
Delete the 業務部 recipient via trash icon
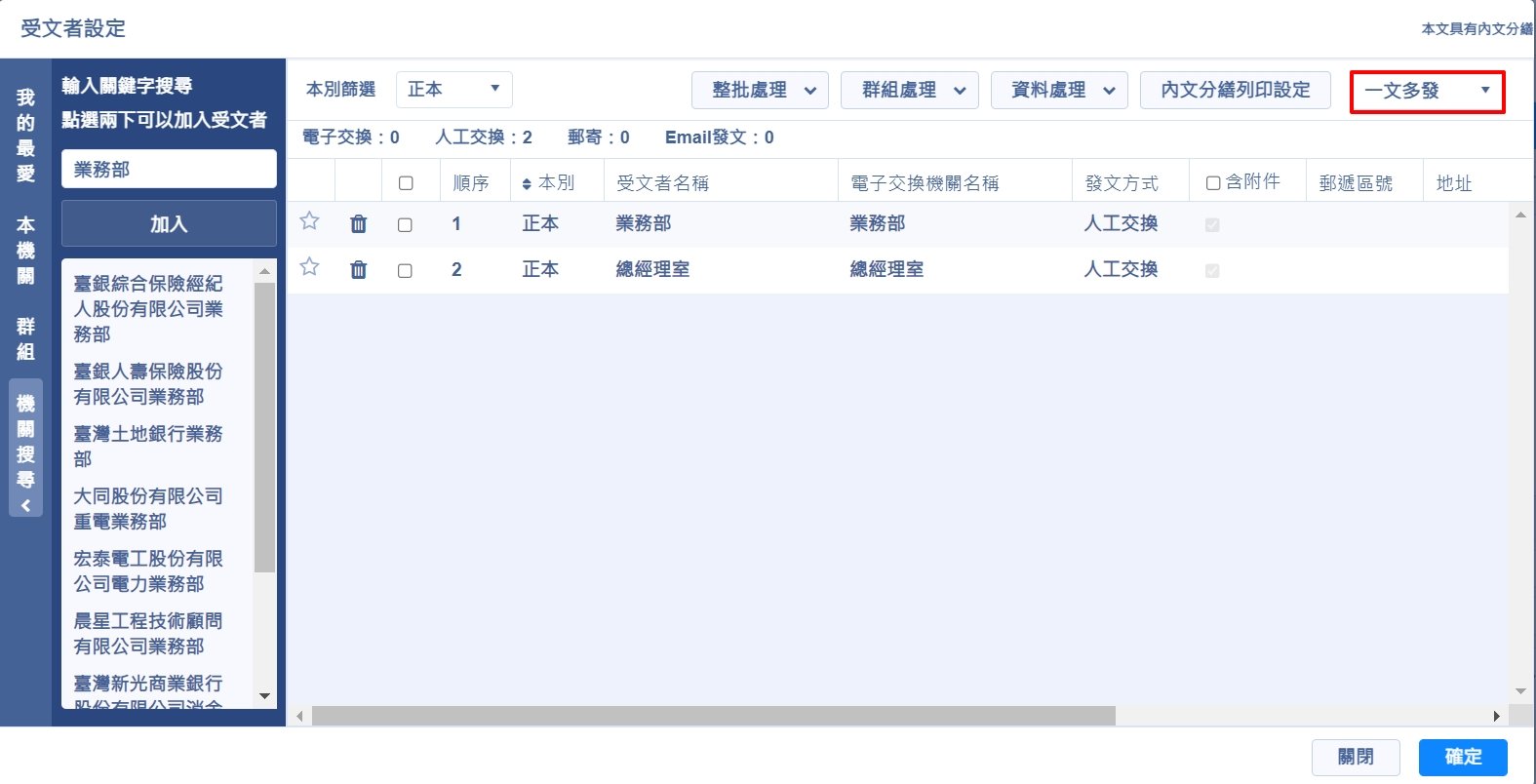pos(359,224)
